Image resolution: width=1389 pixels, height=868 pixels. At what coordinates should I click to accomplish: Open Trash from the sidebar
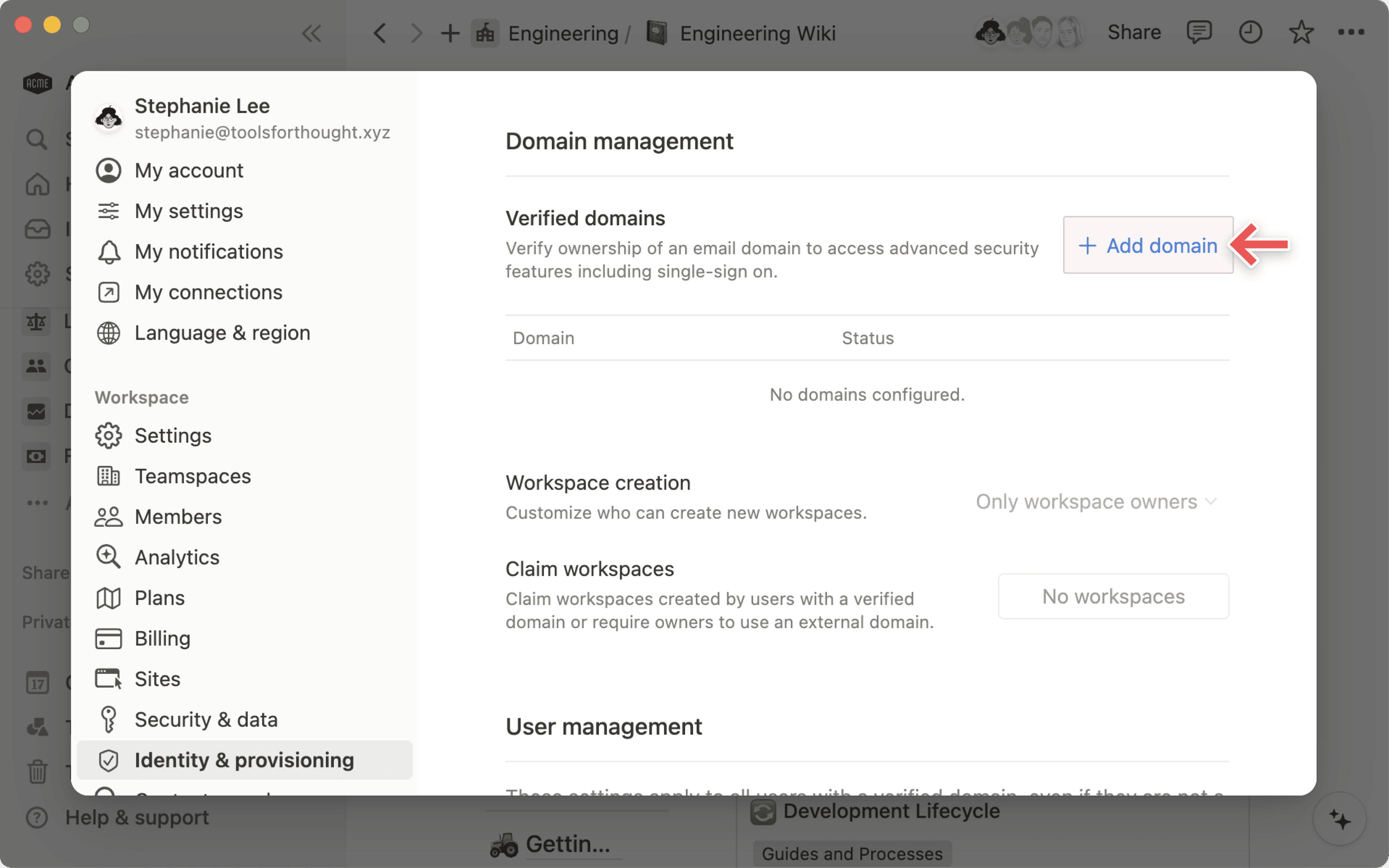[37, 772]
